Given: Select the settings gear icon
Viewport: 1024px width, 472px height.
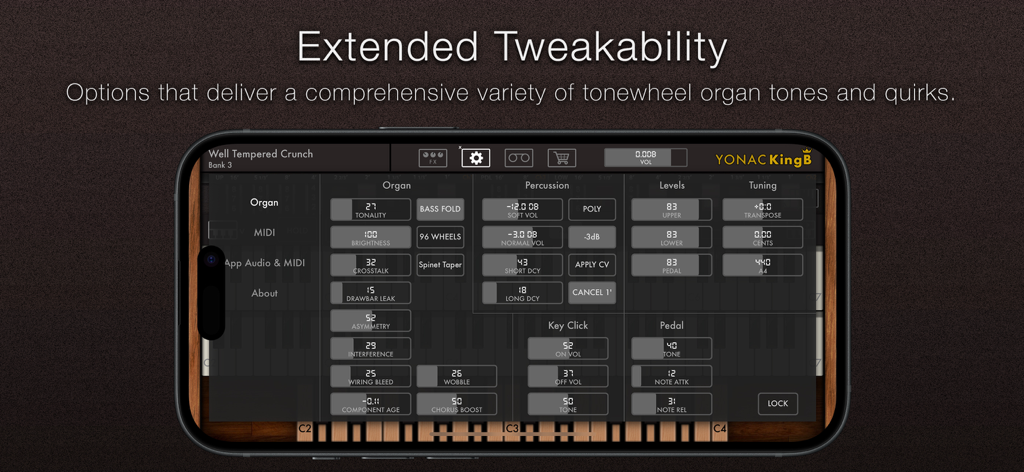Looking at the screenshot, I should 475,158.
